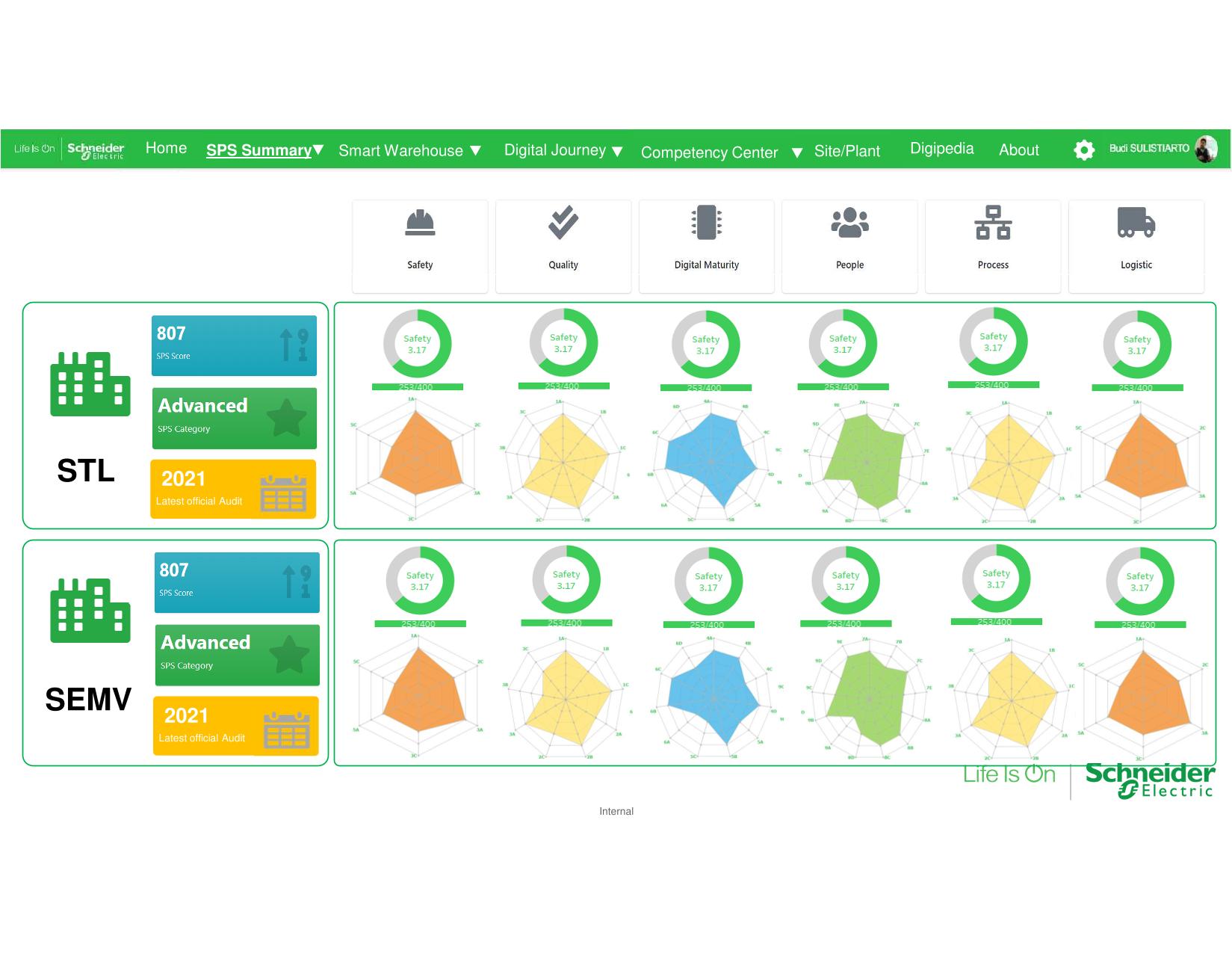This screenshot has height=953, width=1232.
Task: Go to the Home menu item
Action: point(166,148)
